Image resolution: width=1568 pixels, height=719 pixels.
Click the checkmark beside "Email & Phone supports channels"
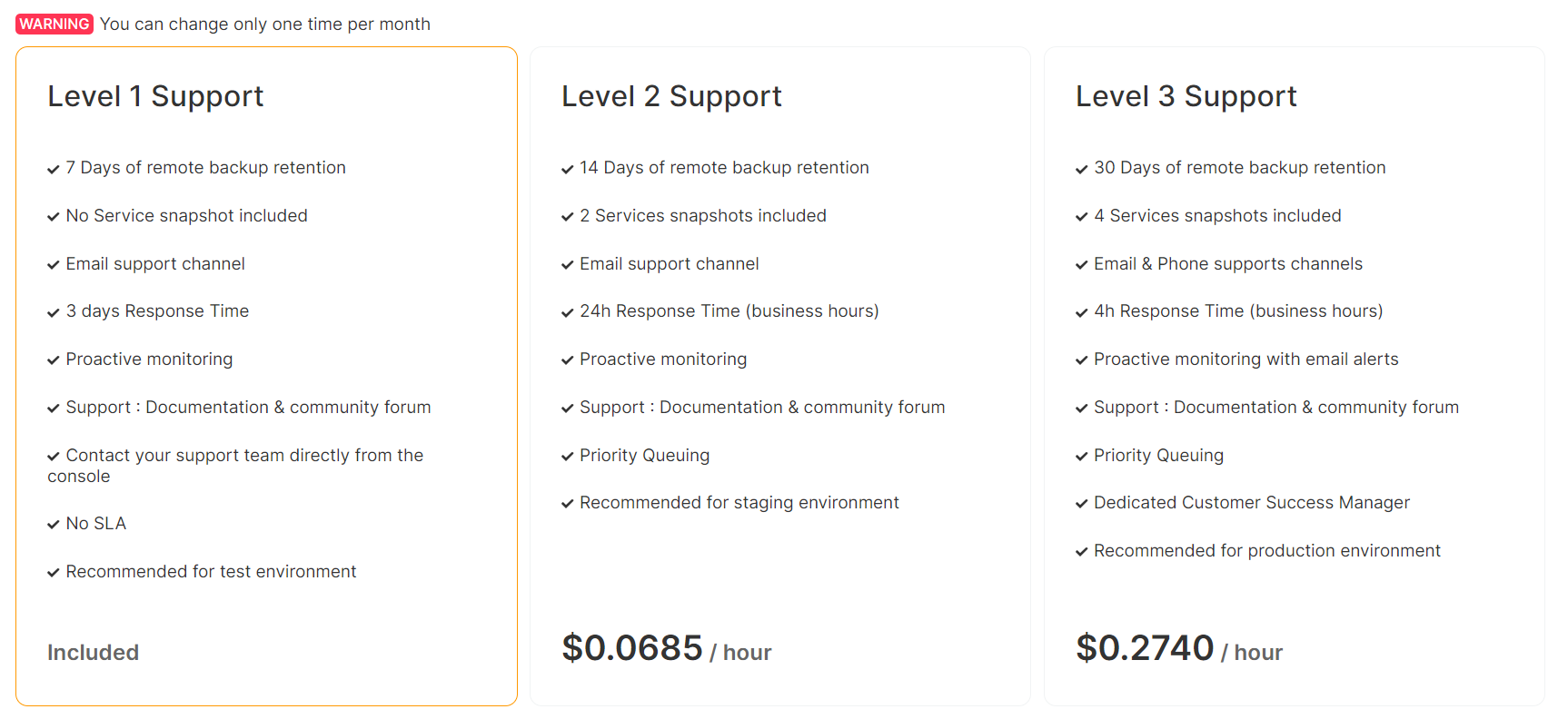[1082, 265]
